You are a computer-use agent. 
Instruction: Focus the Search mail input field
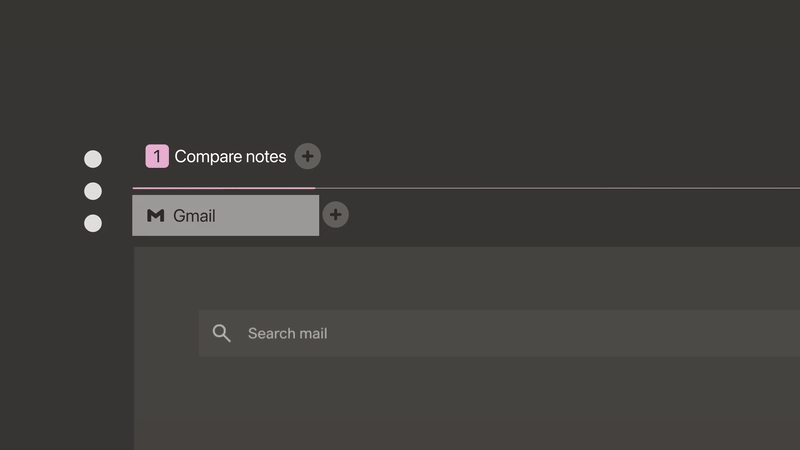pos(500,333)
